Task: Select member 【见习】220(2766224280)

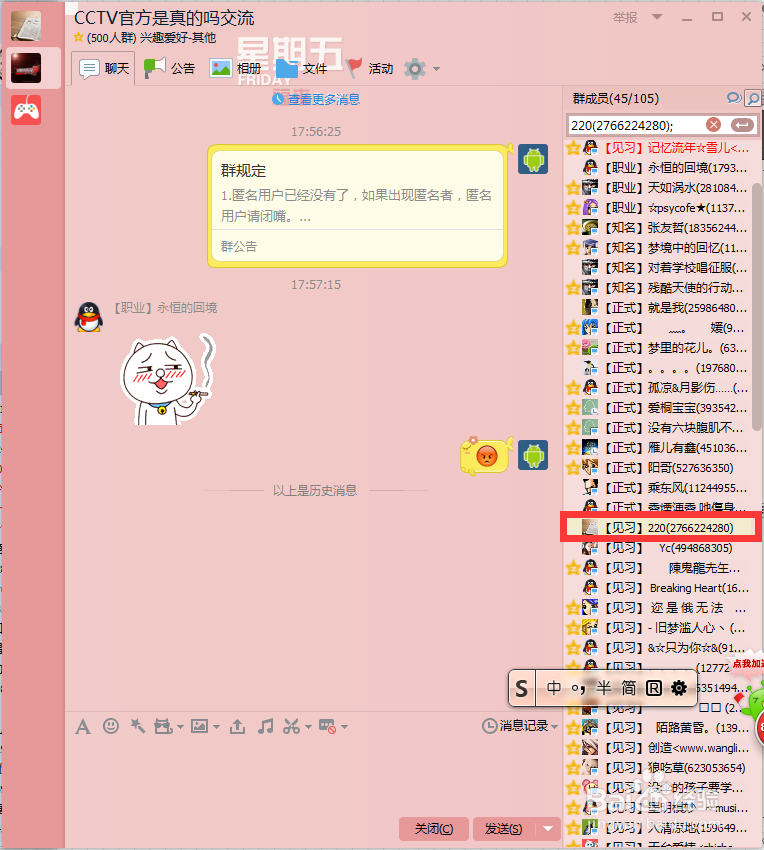Action: 660,527
